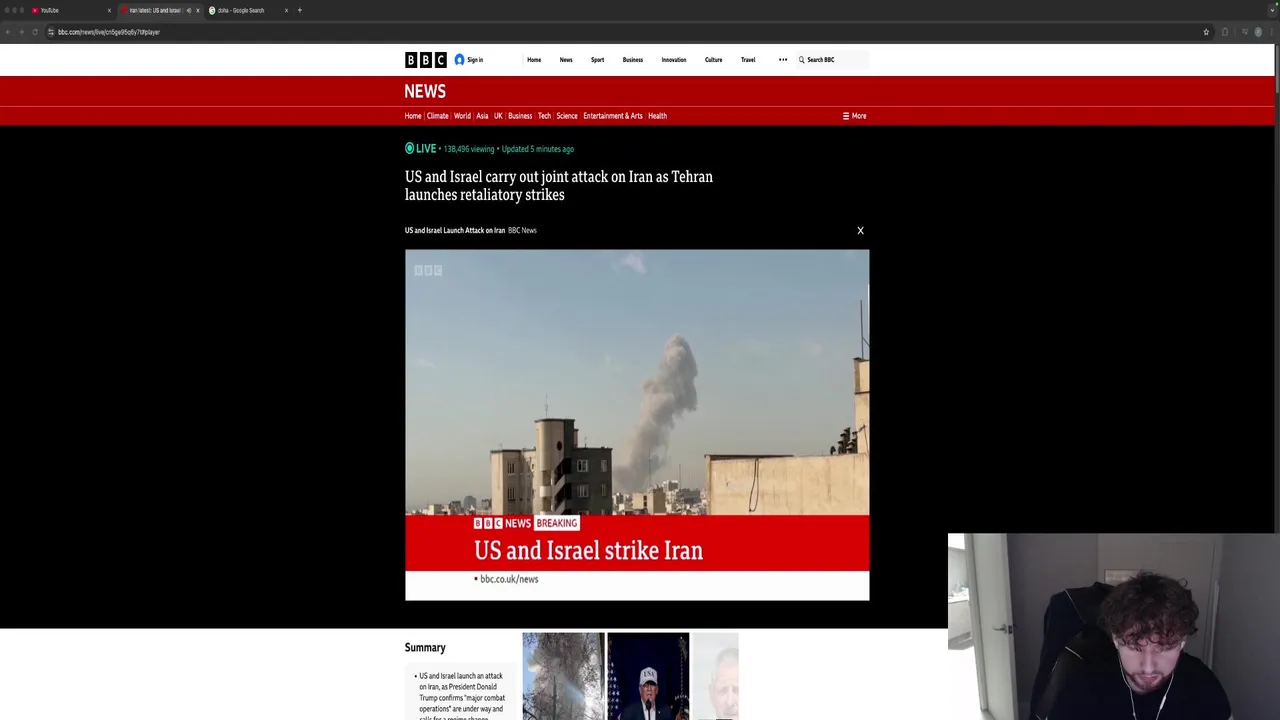Select the Iran latest BBC tab

coord(158,10)
